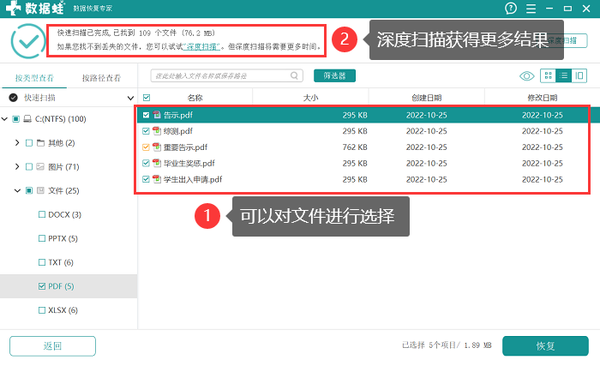Toggle the preview eye icon
This screenshot has width=600, height=366.
(527, 76)
